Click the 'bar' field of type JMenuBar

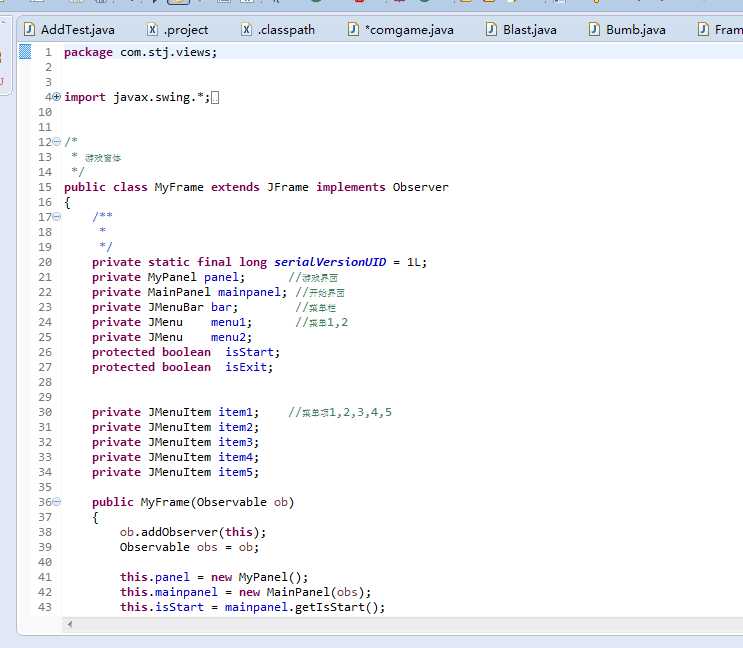[221, 307]
